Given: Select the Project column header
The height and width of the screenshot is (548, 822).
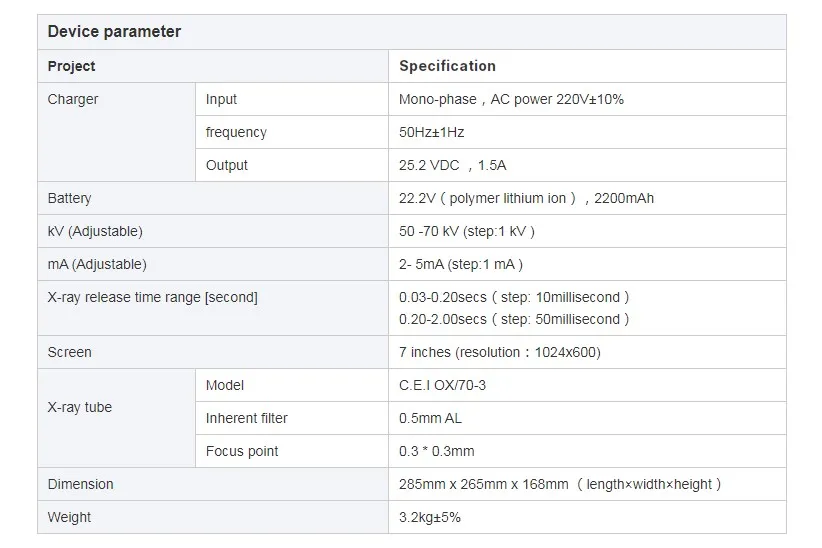Looking at the screenshot, I should pyautogui.click(x=71, y=66).
